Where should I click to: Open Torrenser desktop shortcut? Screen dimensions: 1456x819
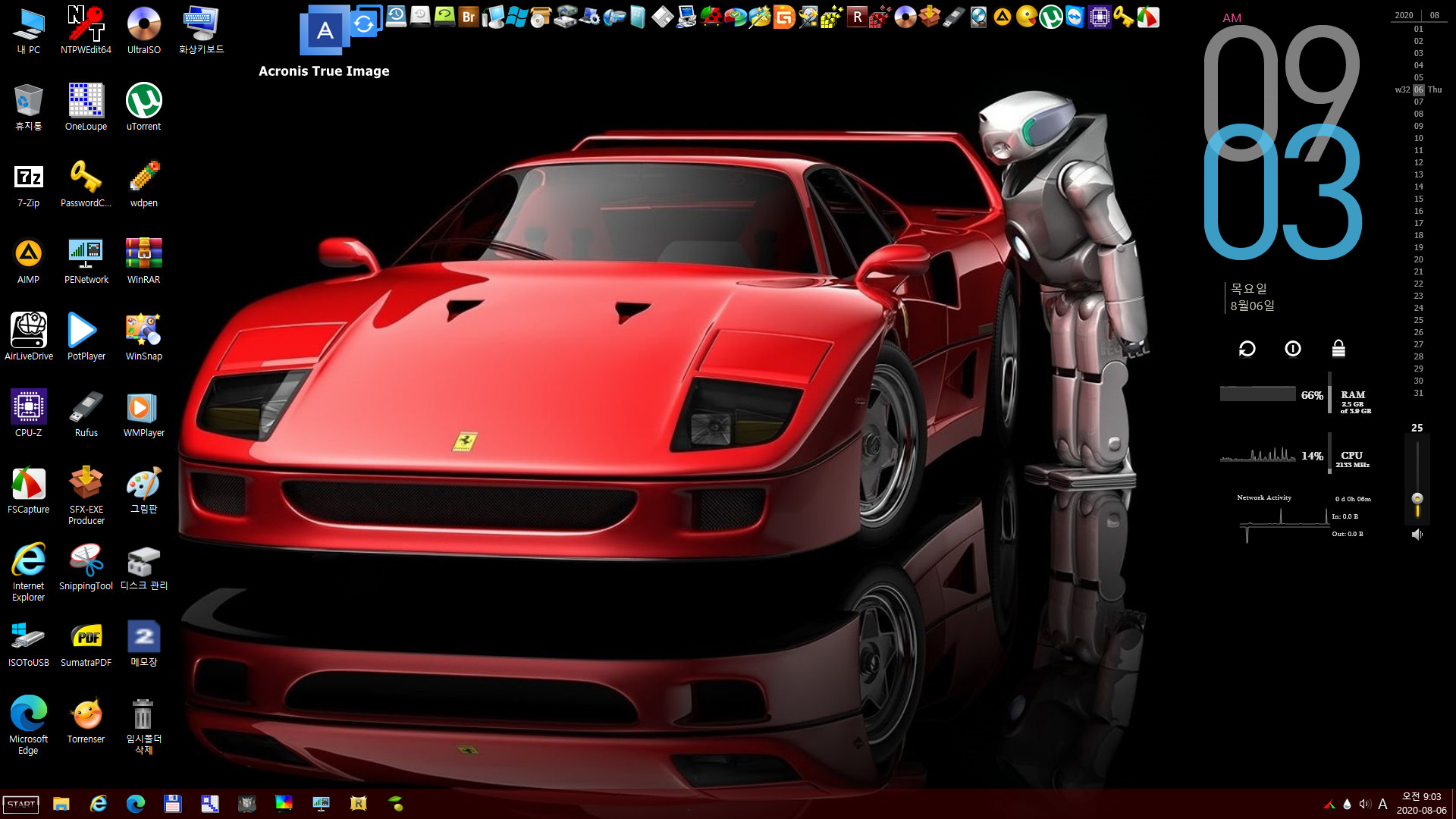point(86,720)
